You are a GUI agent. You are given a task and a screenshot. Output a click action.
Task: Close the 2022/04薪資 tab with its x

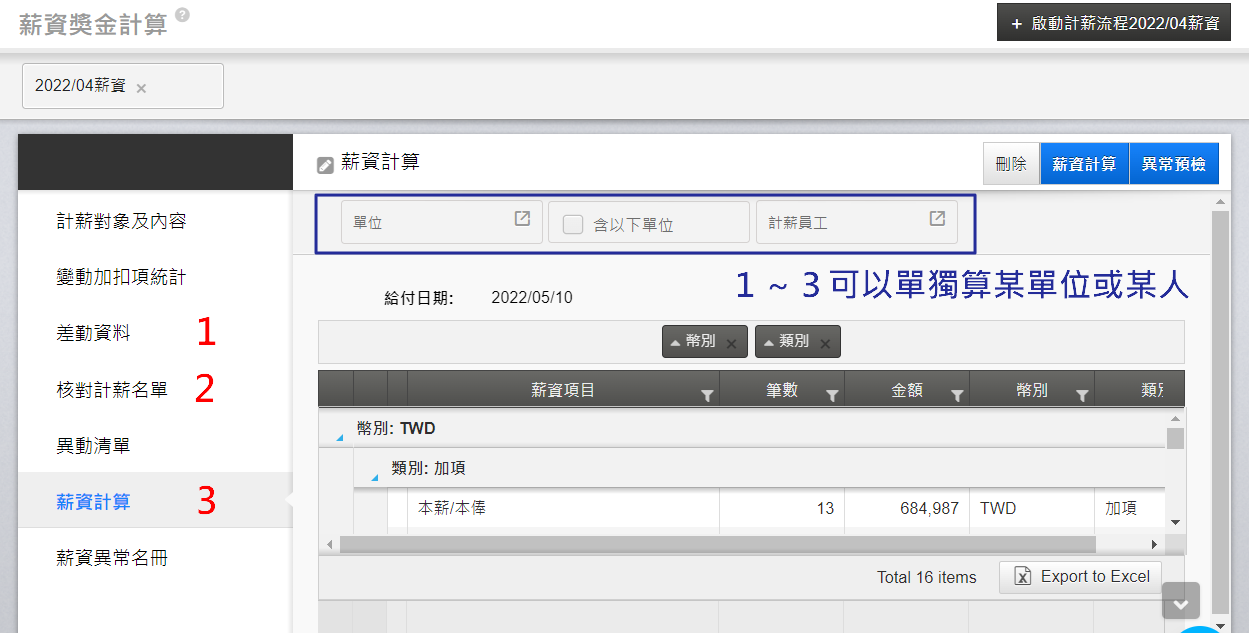141,88
